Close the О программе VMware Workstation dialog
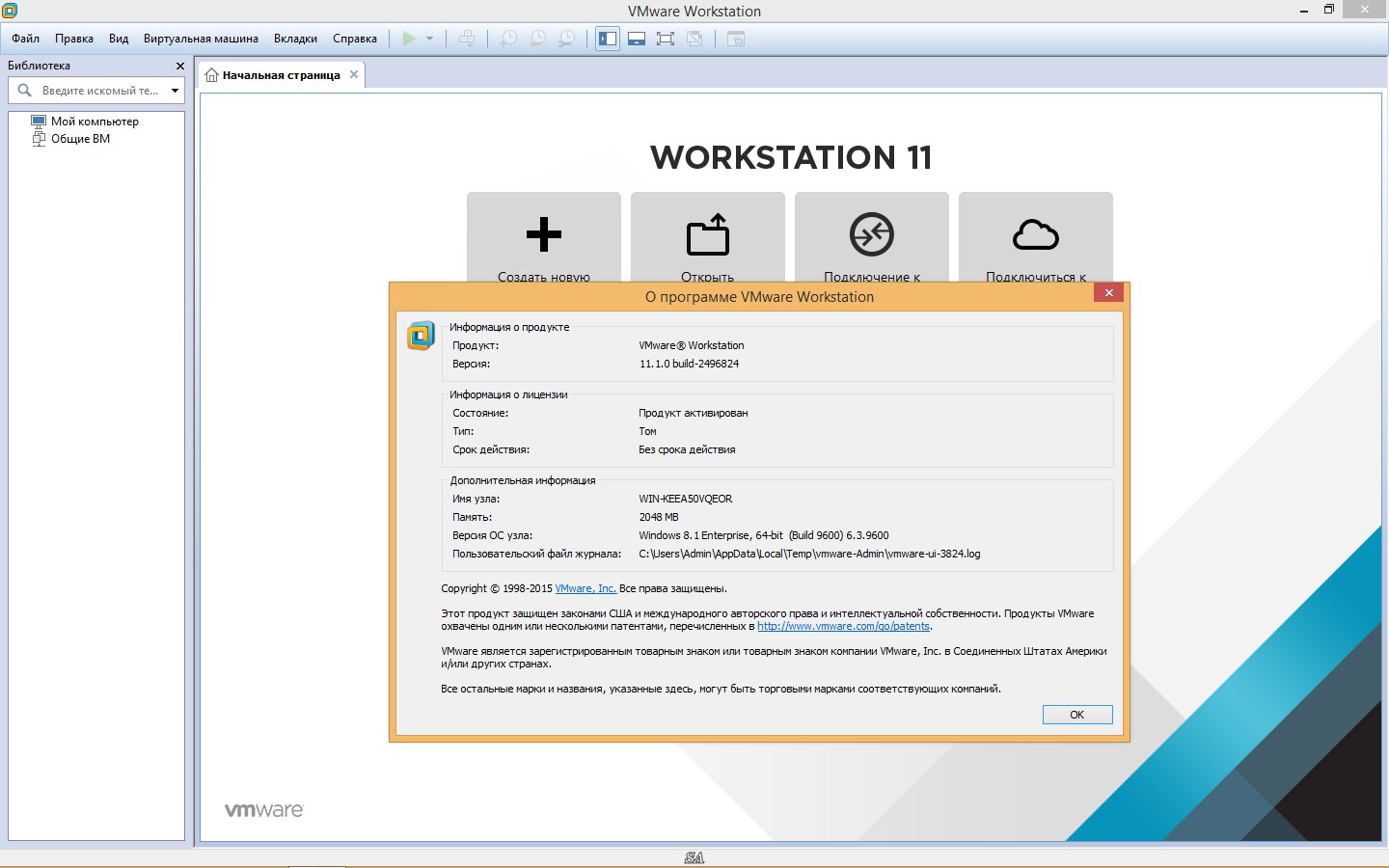Screen dimensions: 1389x868 tap(1109, 292)
